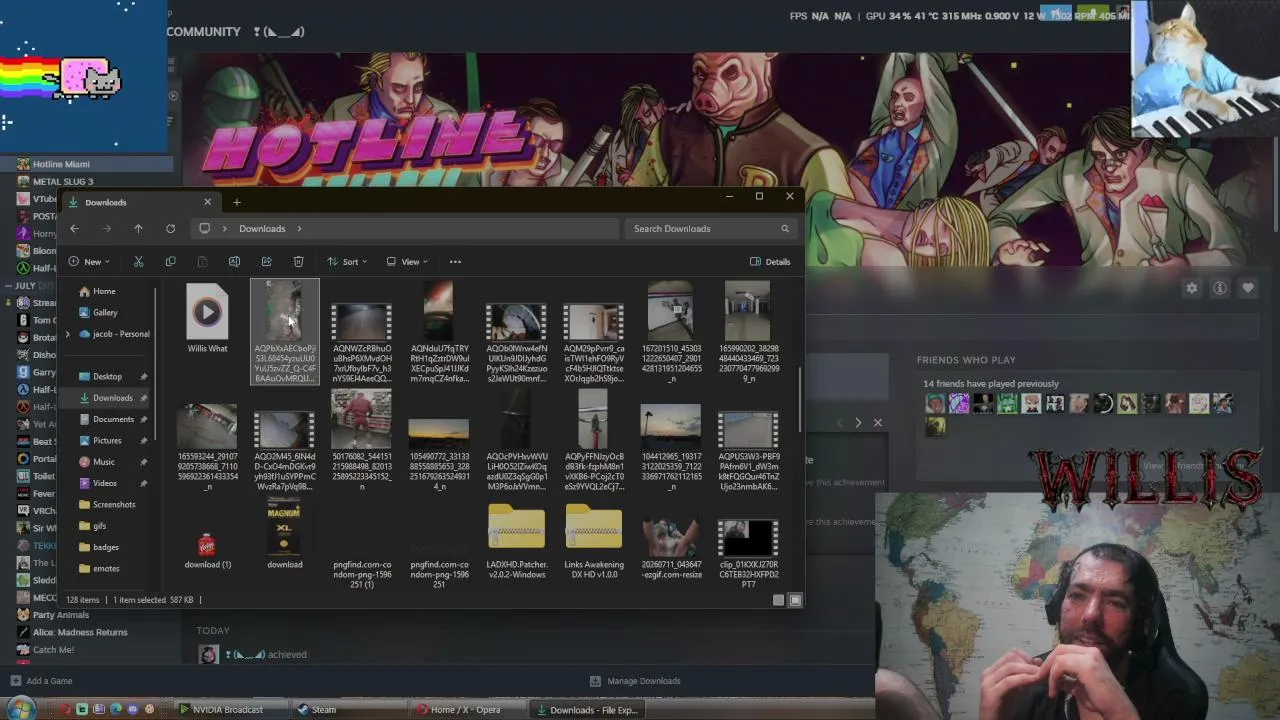Viewport: 1280px width, 720px height.
Task: Open Home in Explorer sidebar
Action: point(104,291)
